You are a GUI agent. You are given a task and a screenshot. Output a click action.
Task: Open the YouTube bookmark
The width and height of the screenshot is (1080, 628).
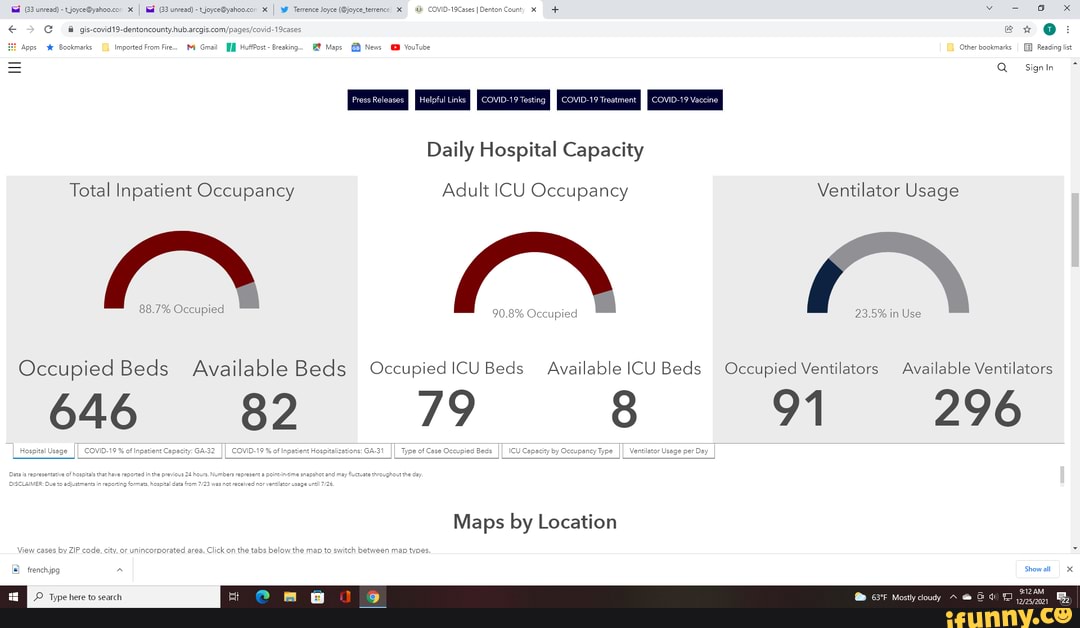tap(410, 47)
